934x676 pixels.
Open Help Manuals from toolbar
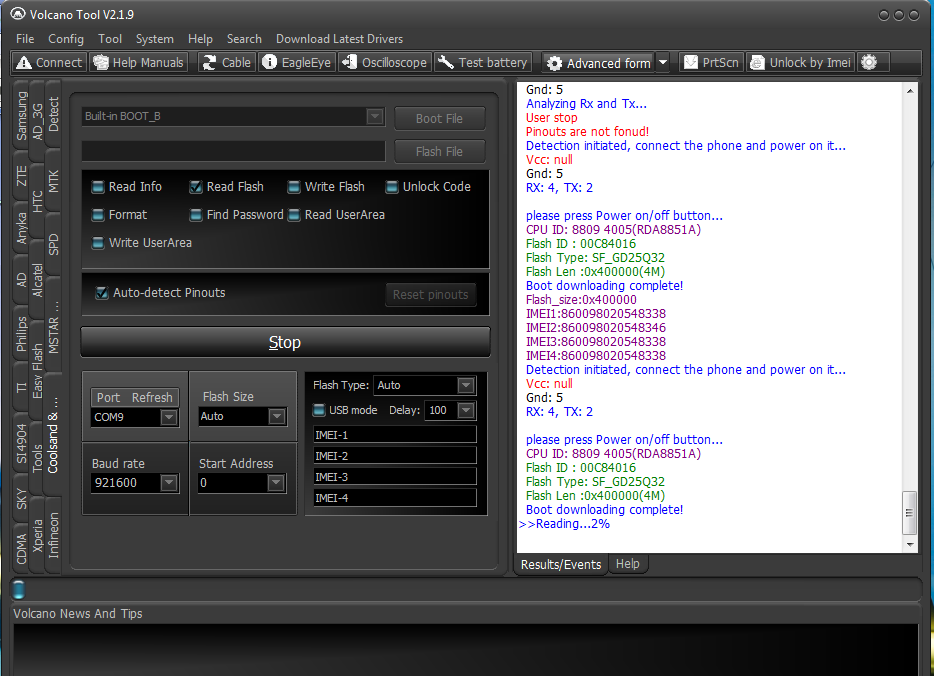[139, 63]
